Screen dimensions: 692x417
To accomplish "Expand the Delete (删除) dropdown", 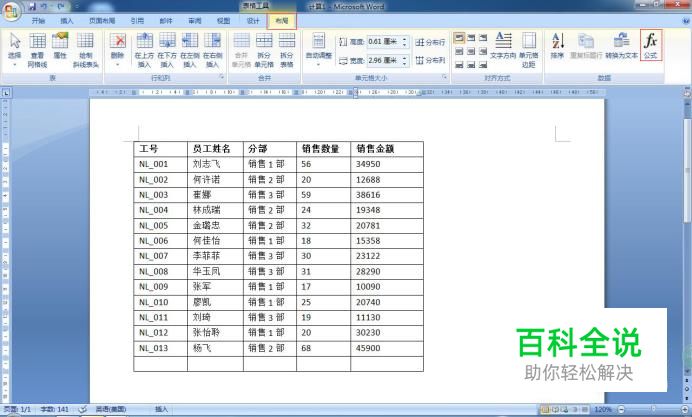I will [117, 50].
